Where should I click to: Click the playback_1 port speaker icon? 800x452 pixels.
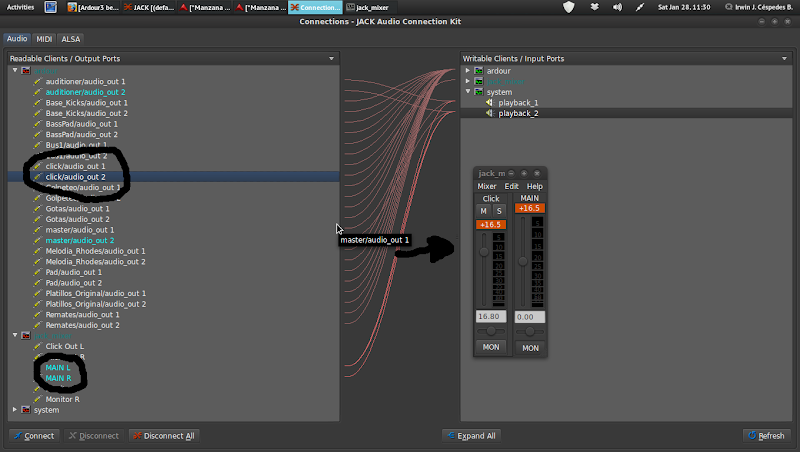click(489, 103)
